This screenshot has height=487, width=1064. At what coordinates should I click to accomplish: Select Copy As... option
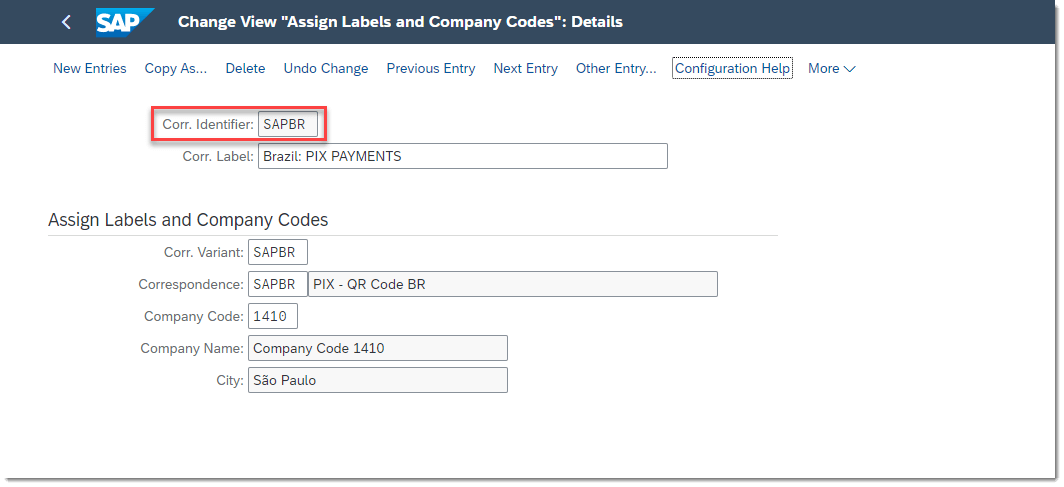point(176,69)
